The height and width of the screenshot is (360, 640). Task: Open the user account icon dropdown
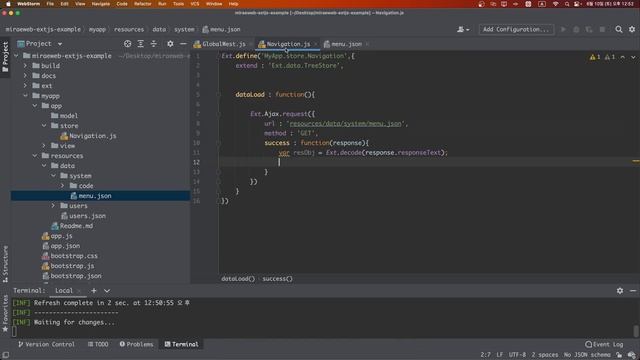point(463,29)
